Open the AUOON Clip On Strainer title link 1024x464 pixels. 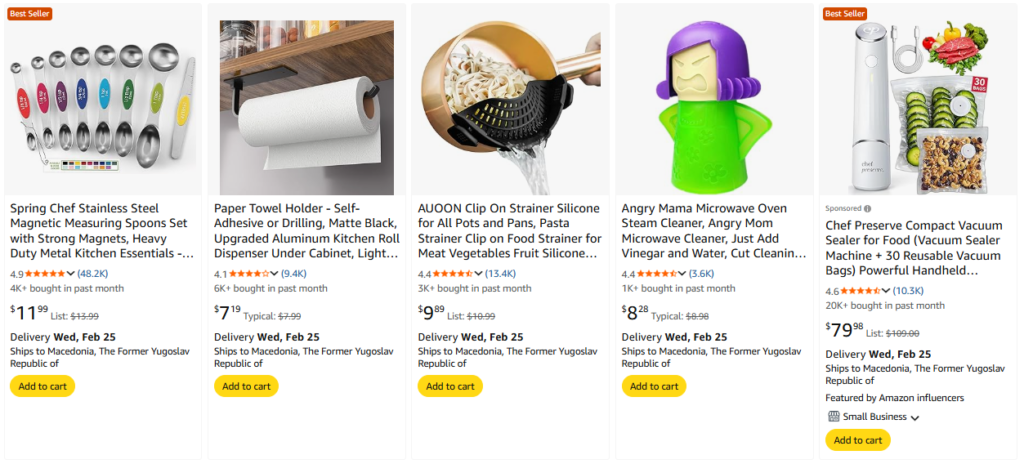click(x=510, y=231)
